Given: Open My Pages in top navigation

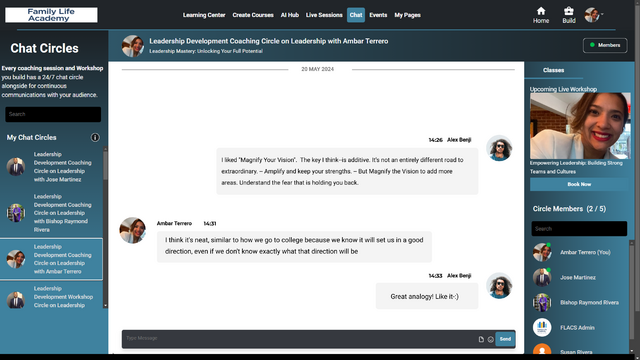Looking at the screenshot, I should 407,15.
